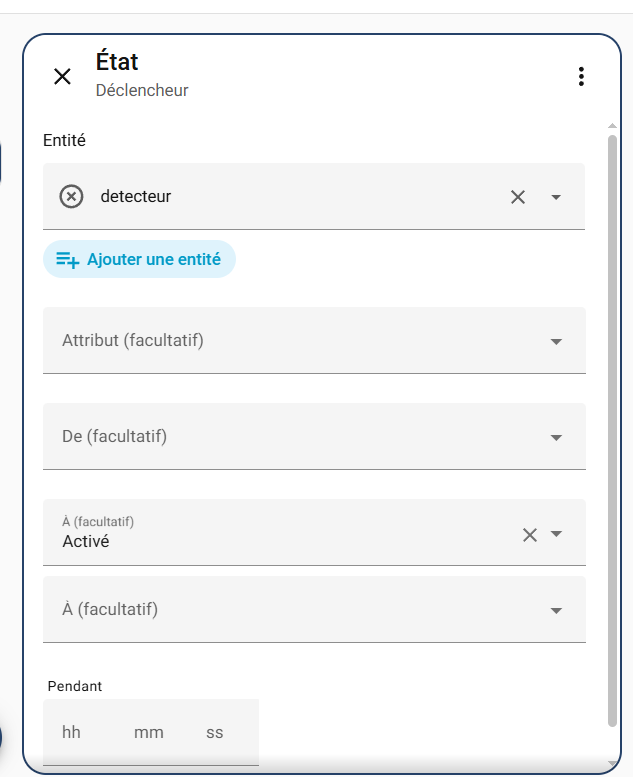
Task: Expand the detecteur entity dropdown arrow
Action: click(x=556, y=197)
